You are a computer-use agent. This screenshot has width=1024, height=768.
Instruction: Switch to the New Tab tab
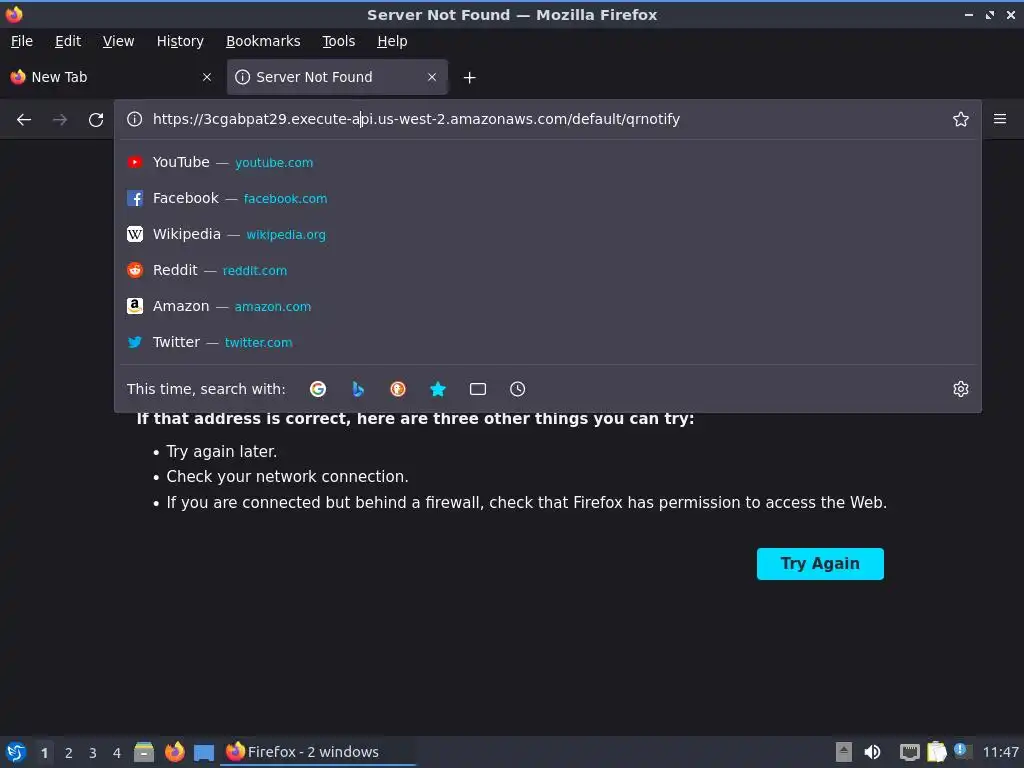(111, 77)
